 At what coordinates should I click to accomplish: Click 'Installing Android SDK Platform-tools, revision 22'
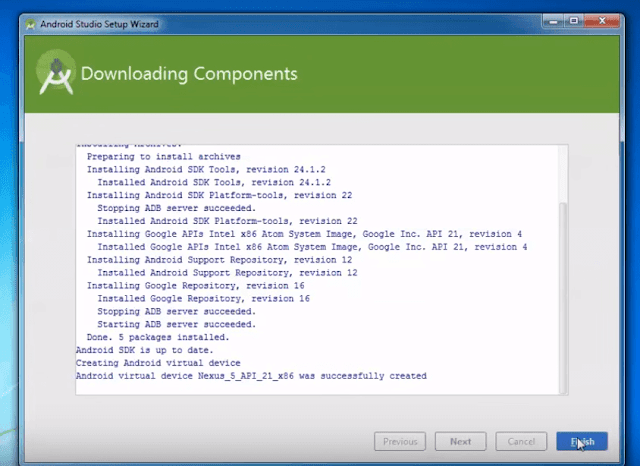219,195
